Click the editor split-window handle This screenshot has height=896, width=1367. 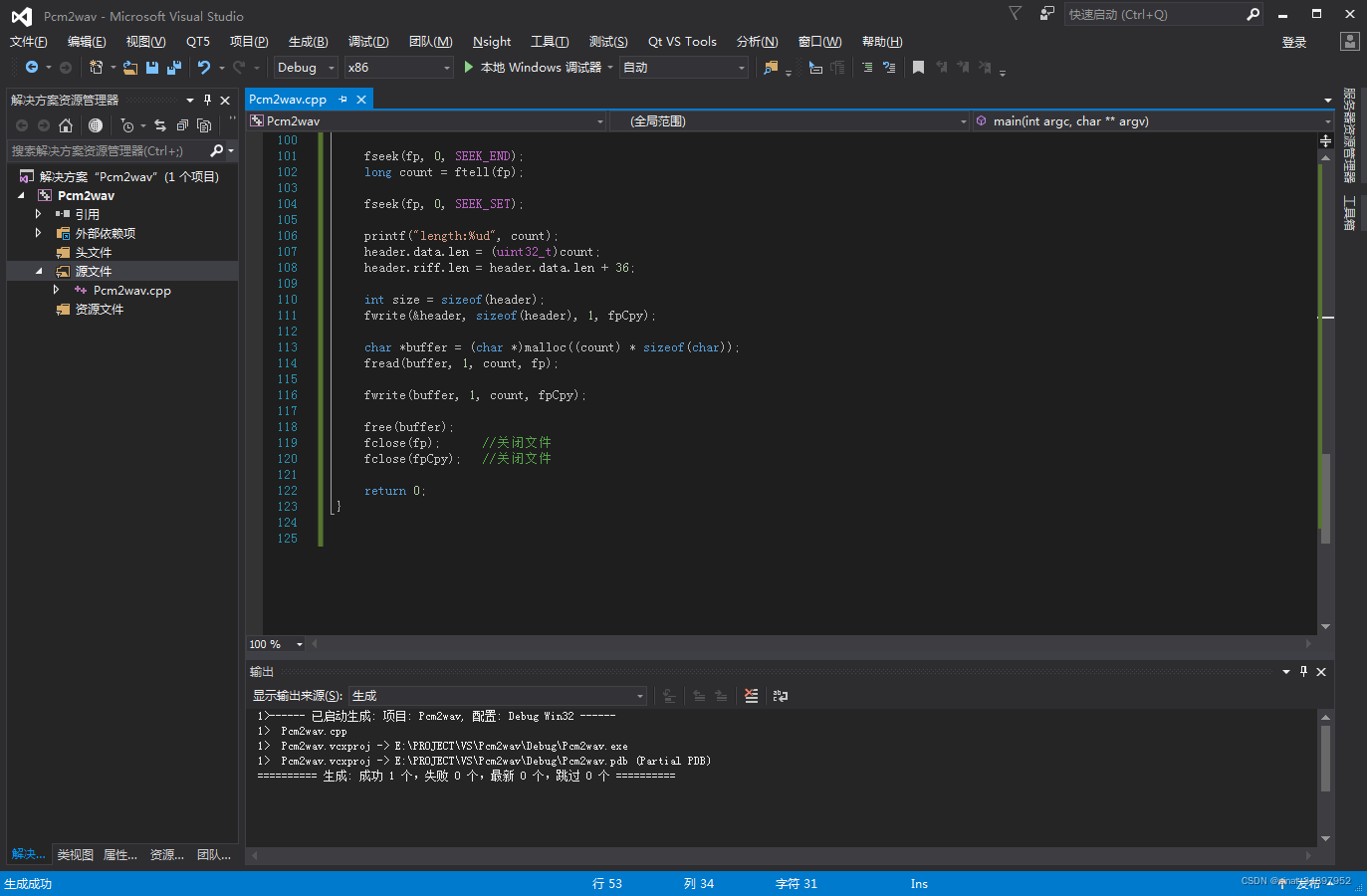pos(1325,141)
